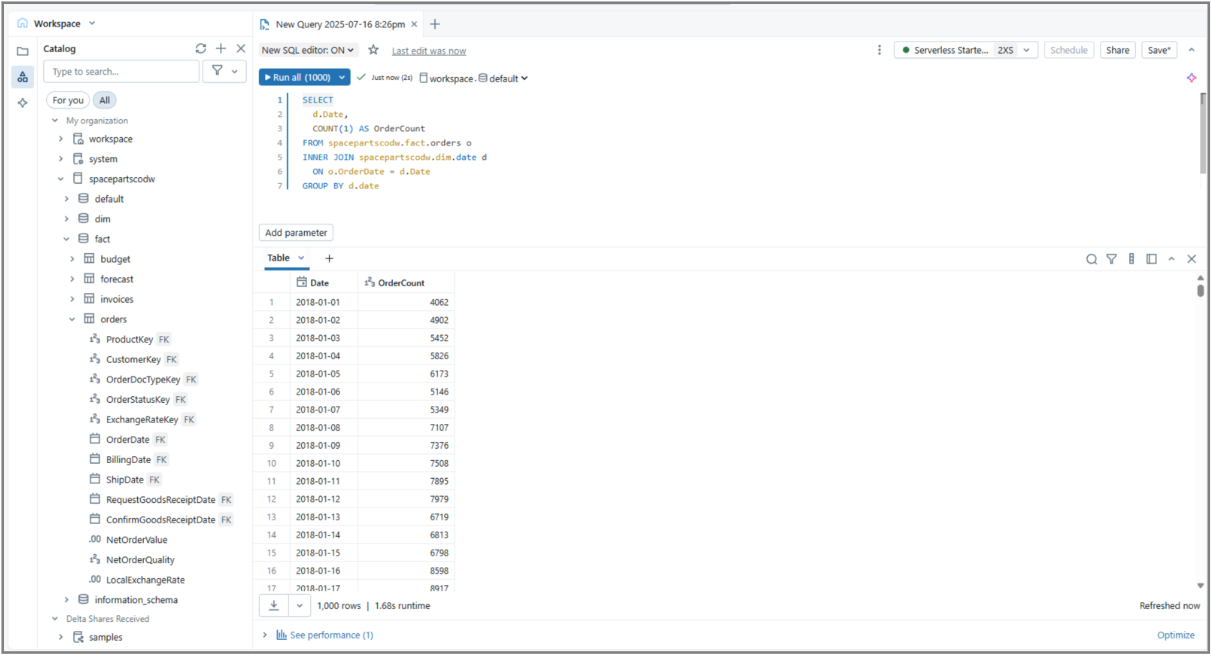Favorite the query using the star

pyautogui.click(x=372, y=50)
